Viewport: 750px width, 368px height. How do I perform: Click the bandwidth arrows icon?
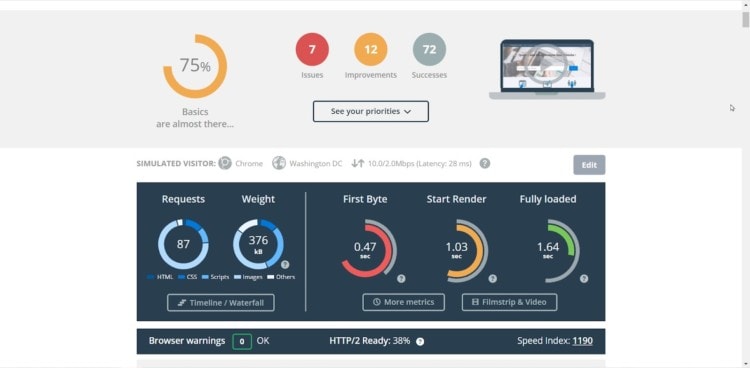coord(358,164)
